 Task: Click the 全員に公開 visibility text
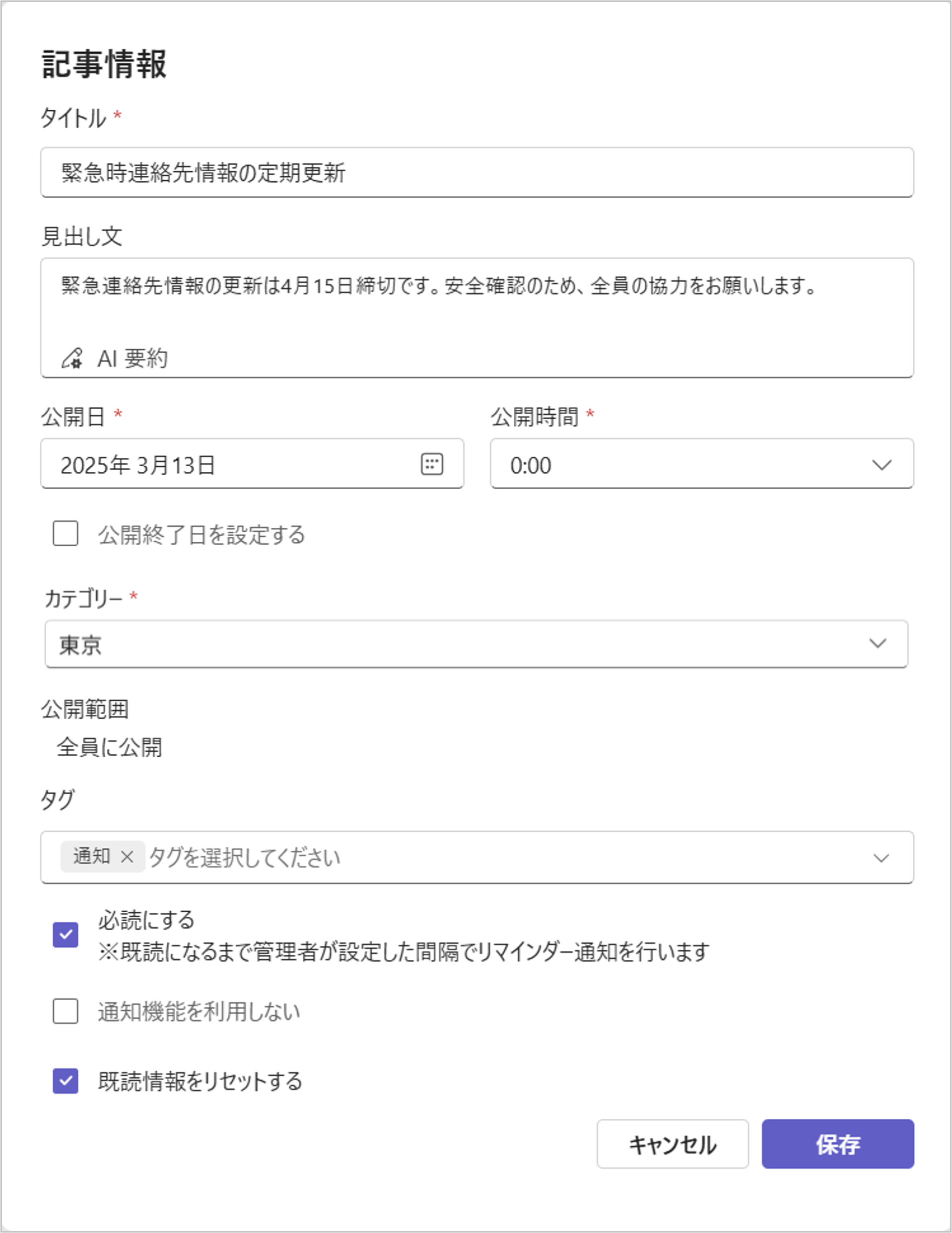tap(110, 747)
